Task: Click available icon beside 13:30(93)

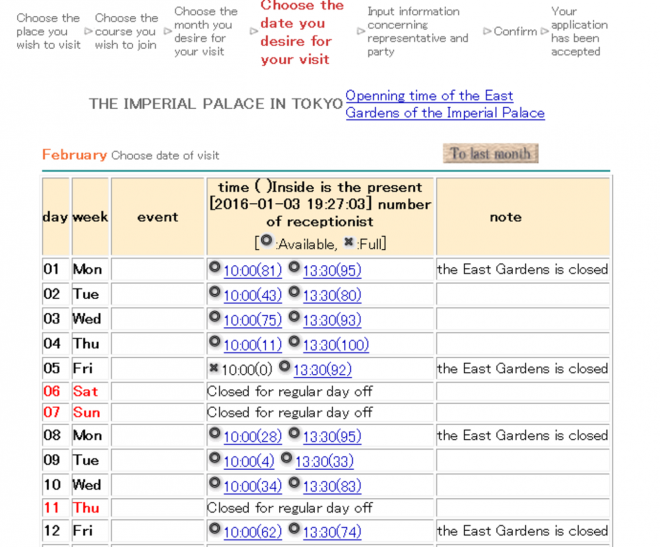Action: [x=294, y=316]
